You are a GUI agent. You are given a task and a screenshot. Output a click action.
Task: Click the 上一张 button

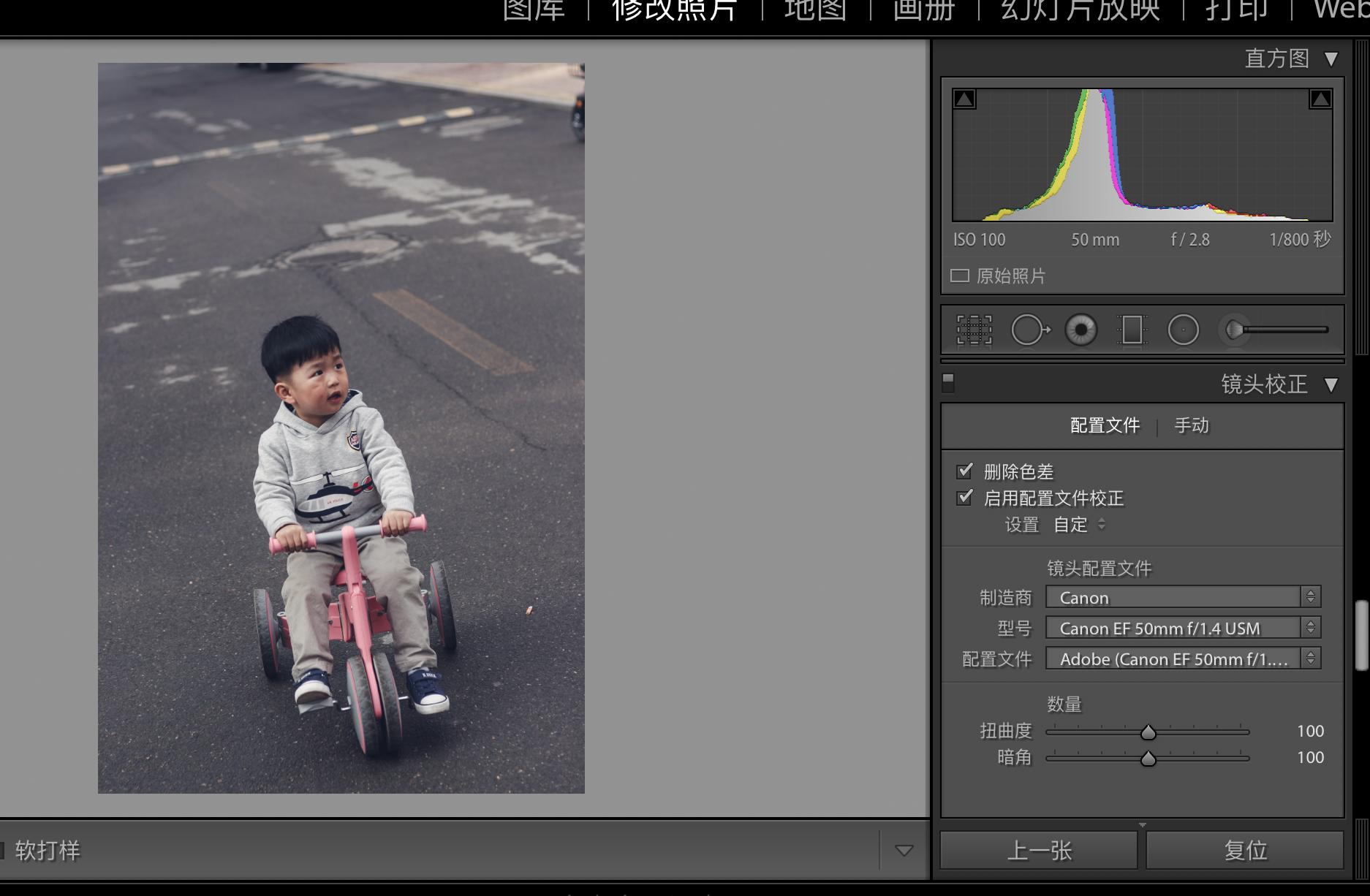click(x=1039, y=850)
